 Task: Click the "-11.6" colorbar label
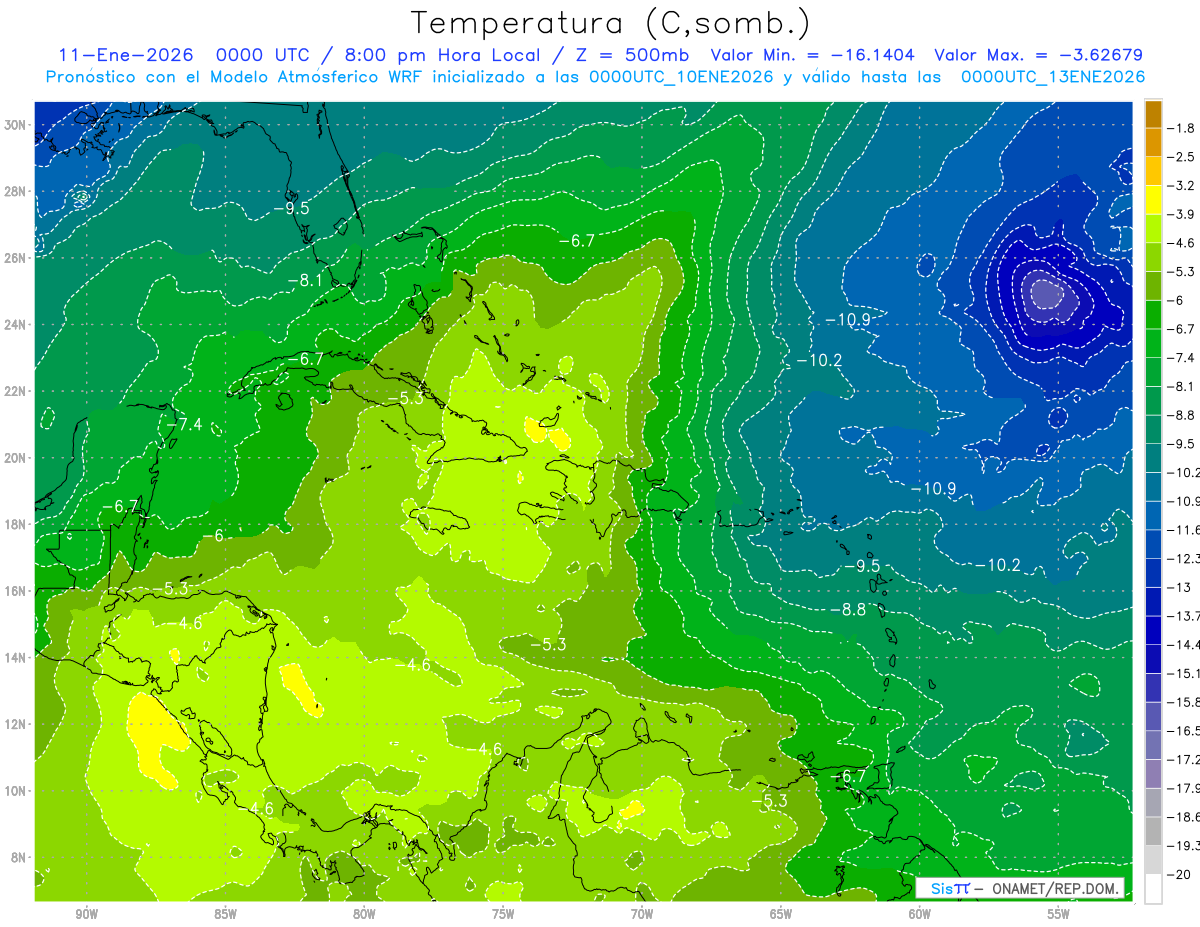[x=1184, y=530]
